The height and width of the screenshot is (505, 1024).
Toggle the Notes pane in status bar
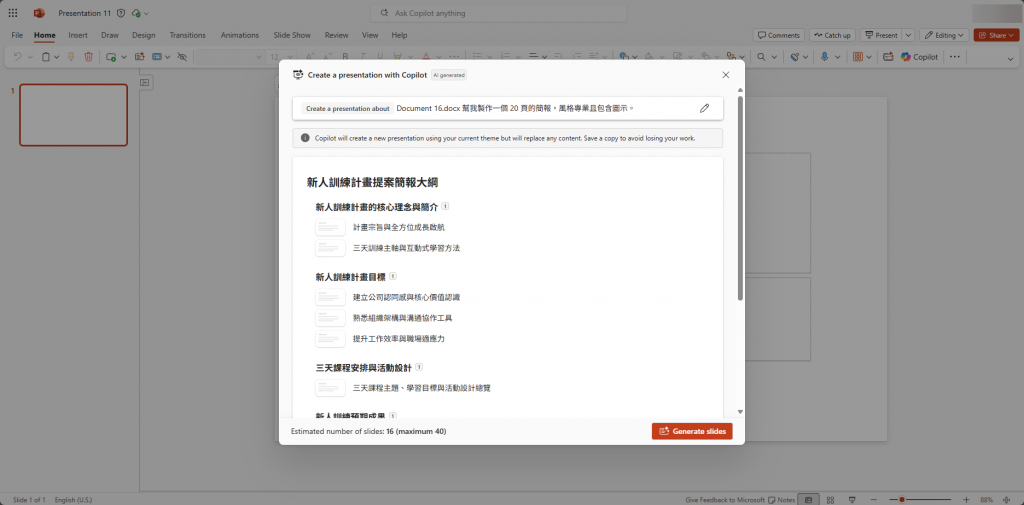coord(782,500)
